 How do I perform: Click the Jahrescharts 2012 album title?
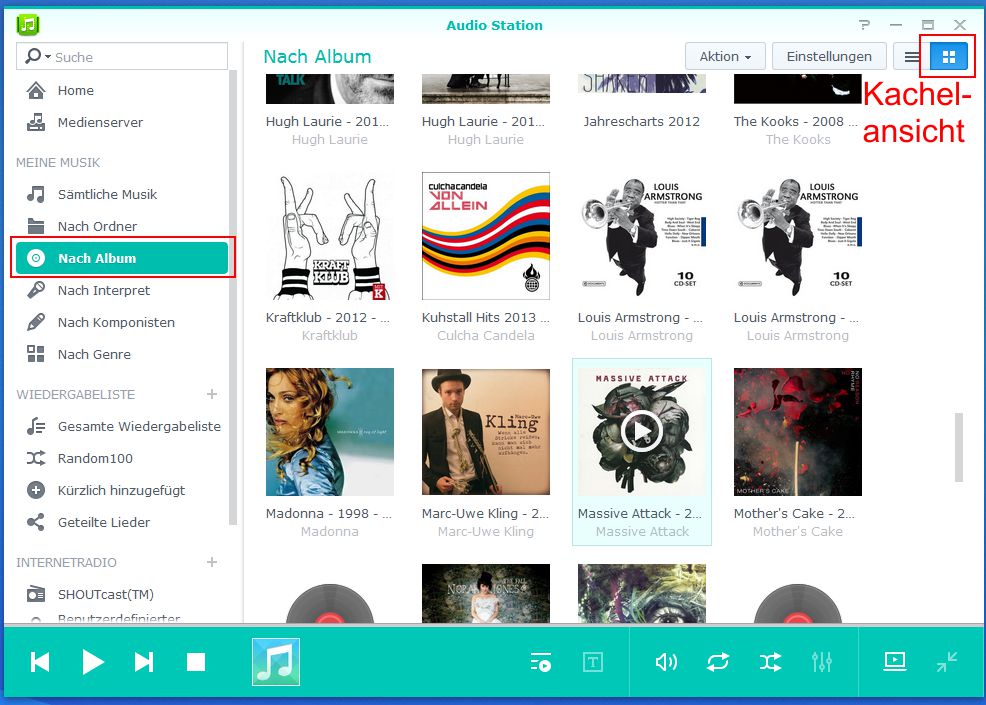coord(641,121)
